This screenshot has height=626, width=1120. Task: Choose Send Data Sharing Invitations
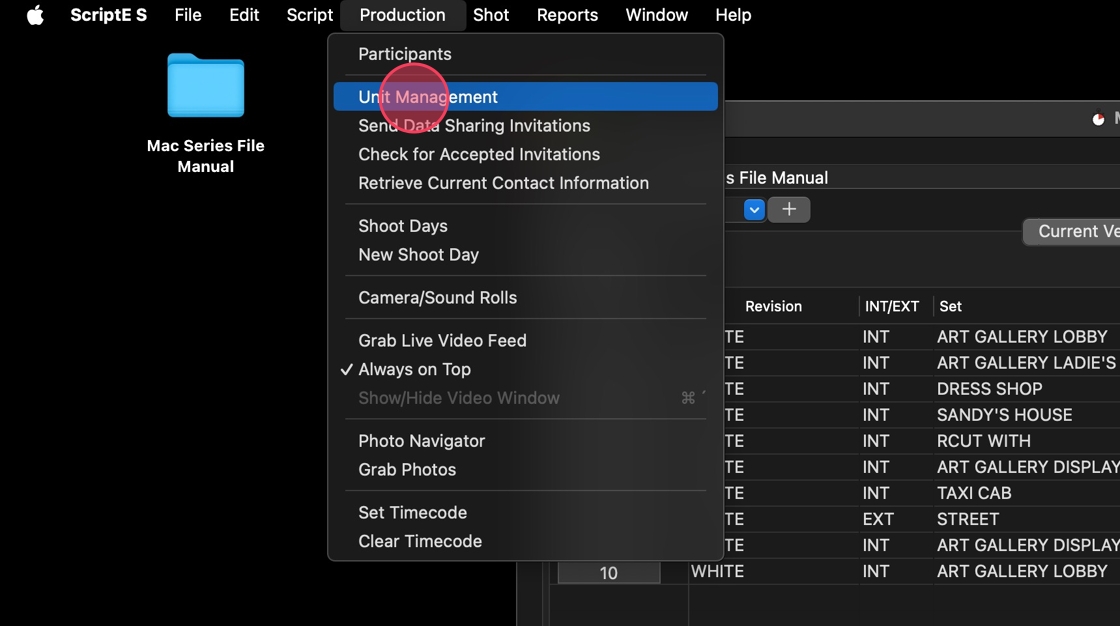point(474,126)
